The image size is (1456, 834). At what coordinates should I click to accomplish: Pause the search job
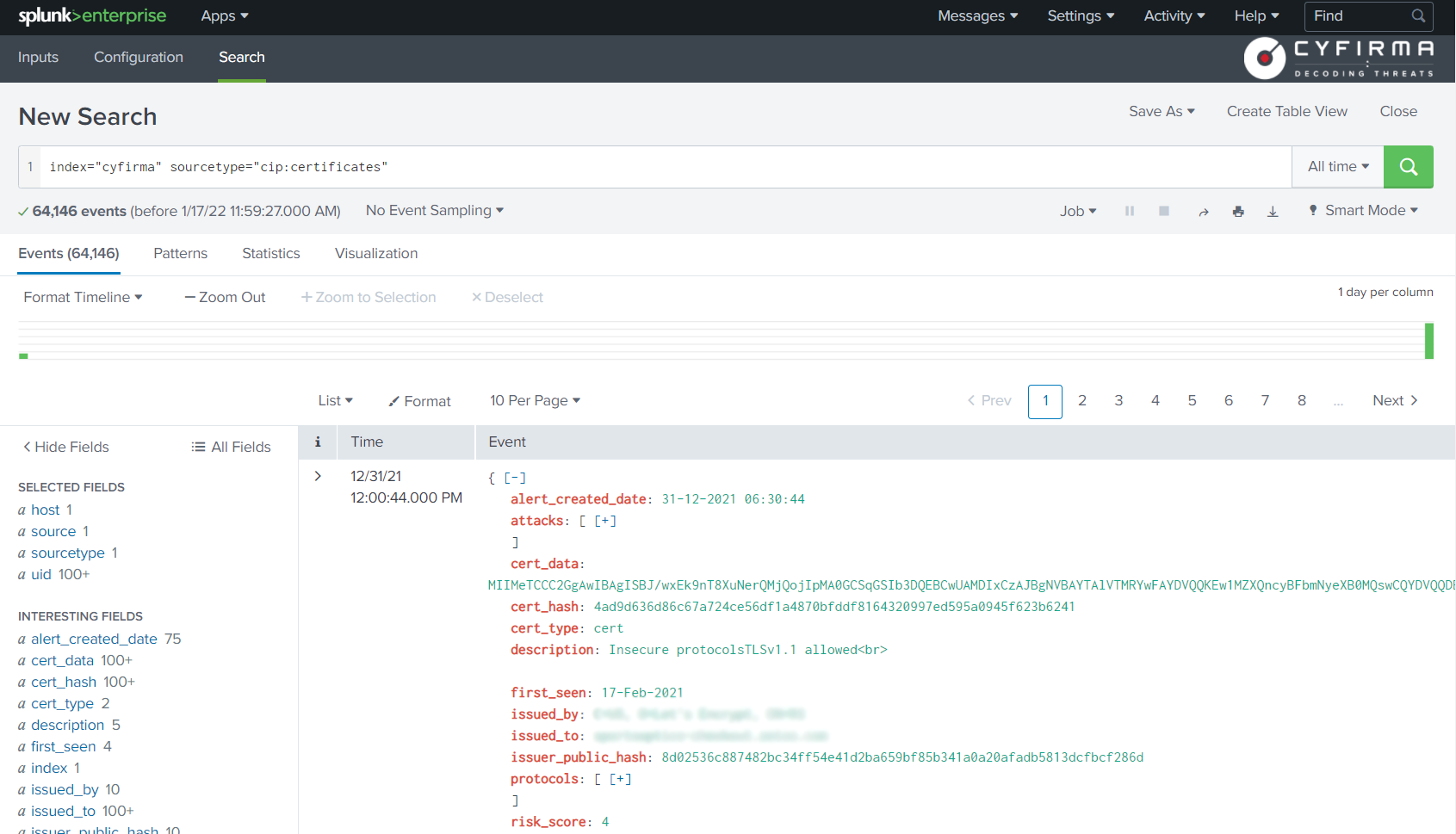click(1130, 211)
